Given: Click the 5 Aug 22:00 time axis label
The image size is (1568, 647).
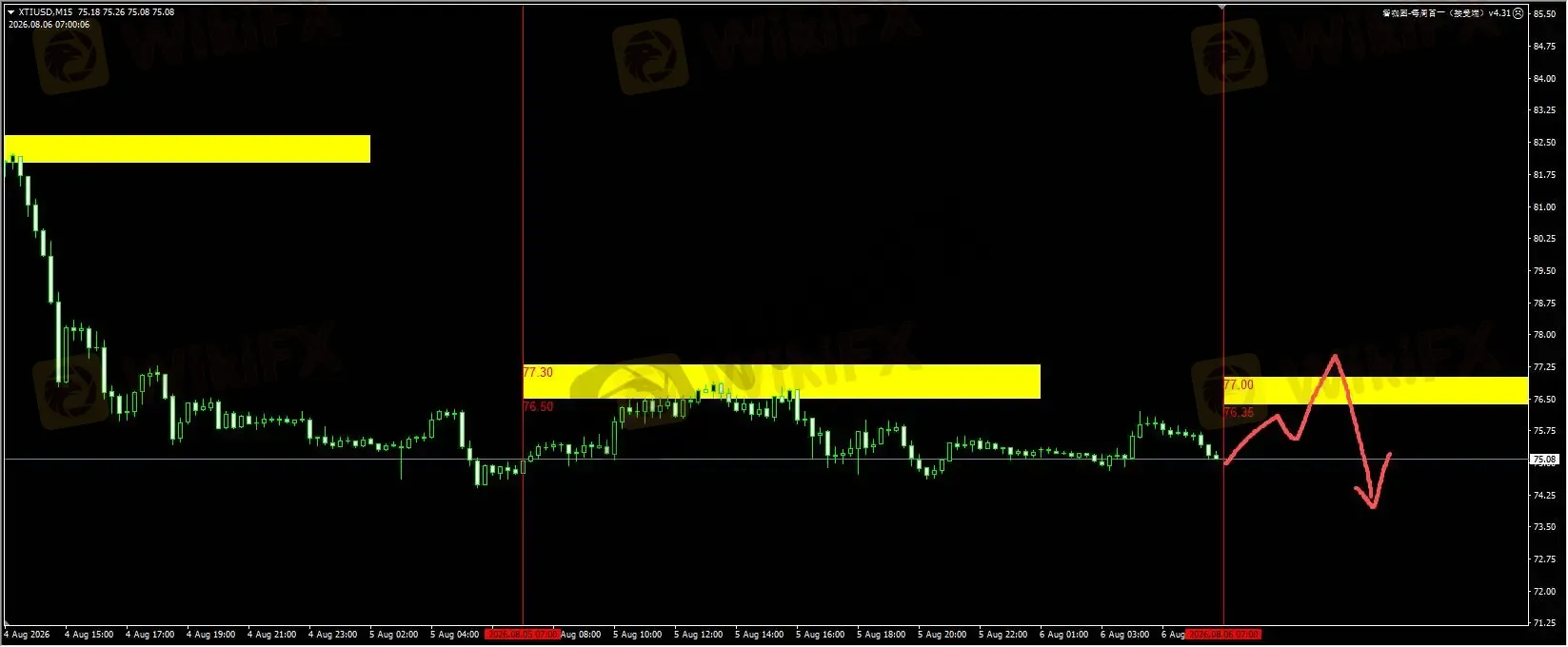Looking at the screenshot, I should (x=1002, y=635).
